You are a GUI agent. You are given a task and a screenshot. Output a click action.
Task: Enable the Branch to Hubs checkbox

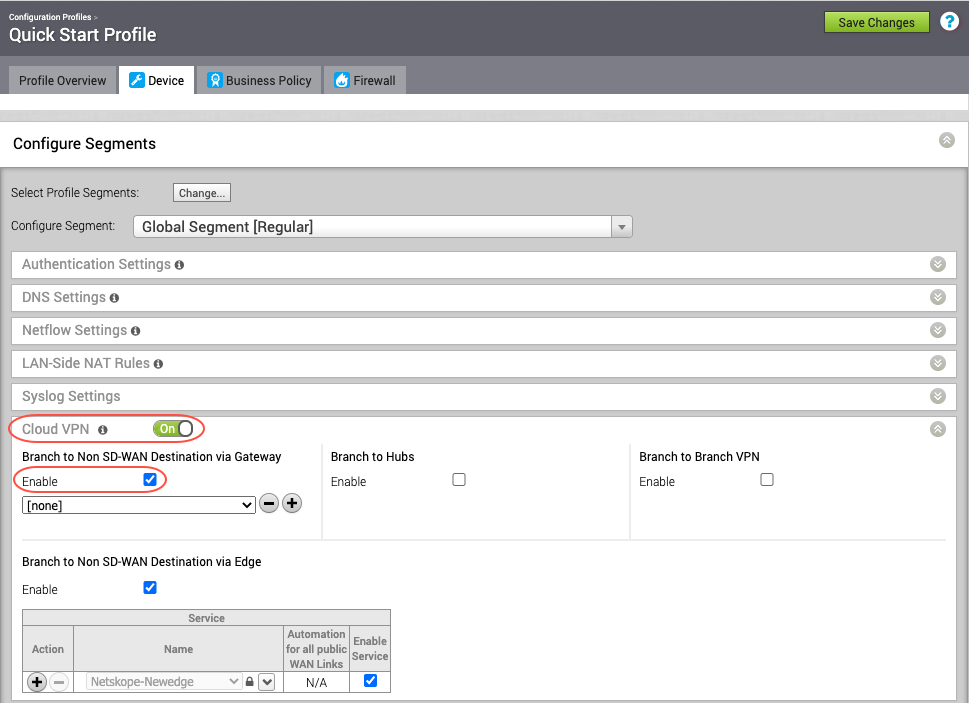[x=458, y=479]
